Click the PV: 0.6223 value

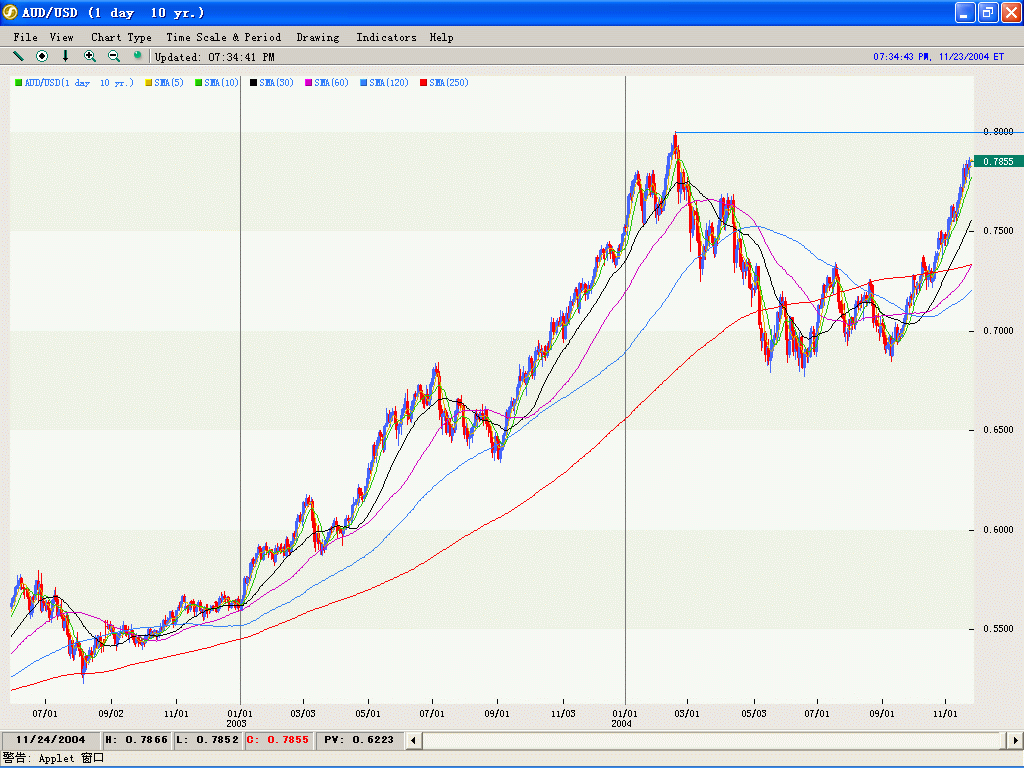[359, 740]
